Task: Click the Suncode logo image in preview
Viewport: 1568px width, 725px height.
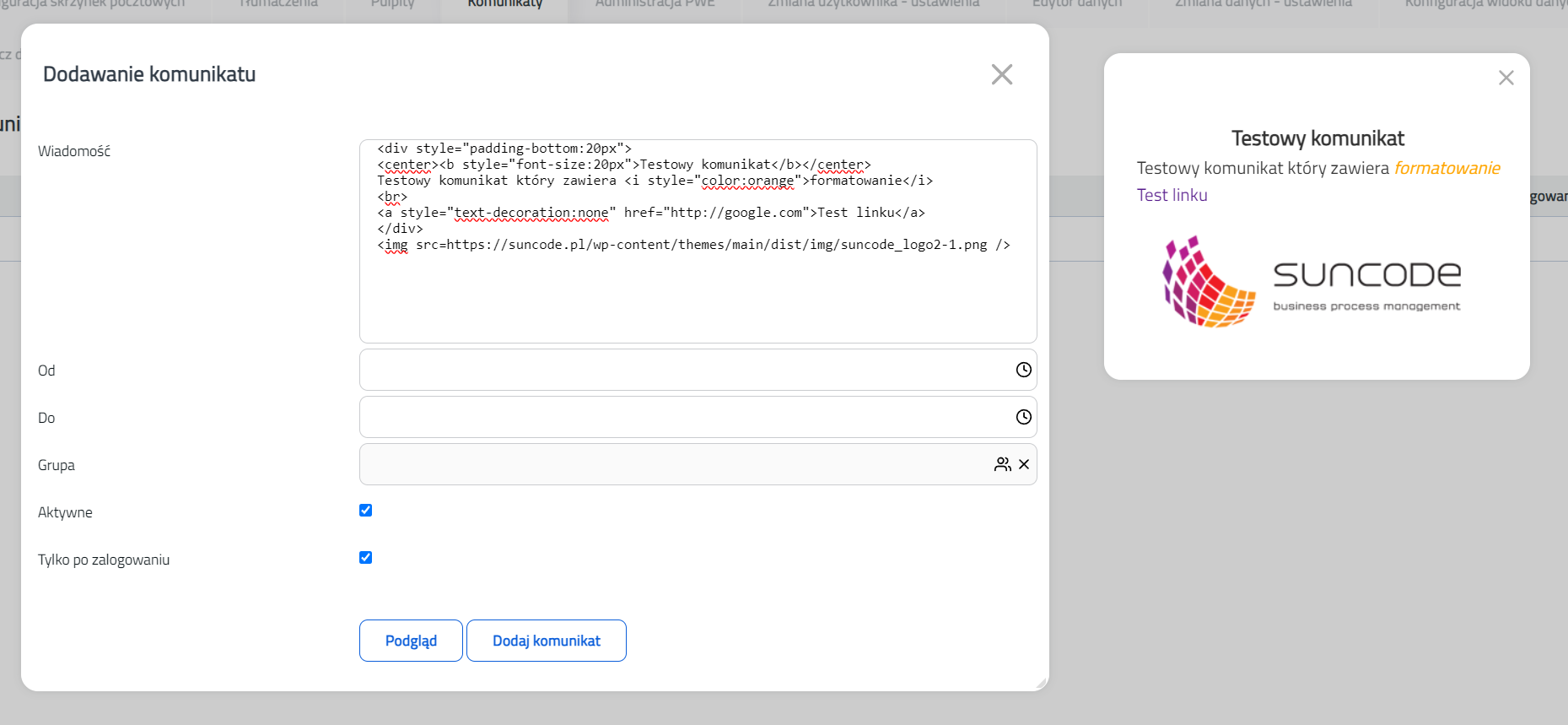Action: 1311,282
